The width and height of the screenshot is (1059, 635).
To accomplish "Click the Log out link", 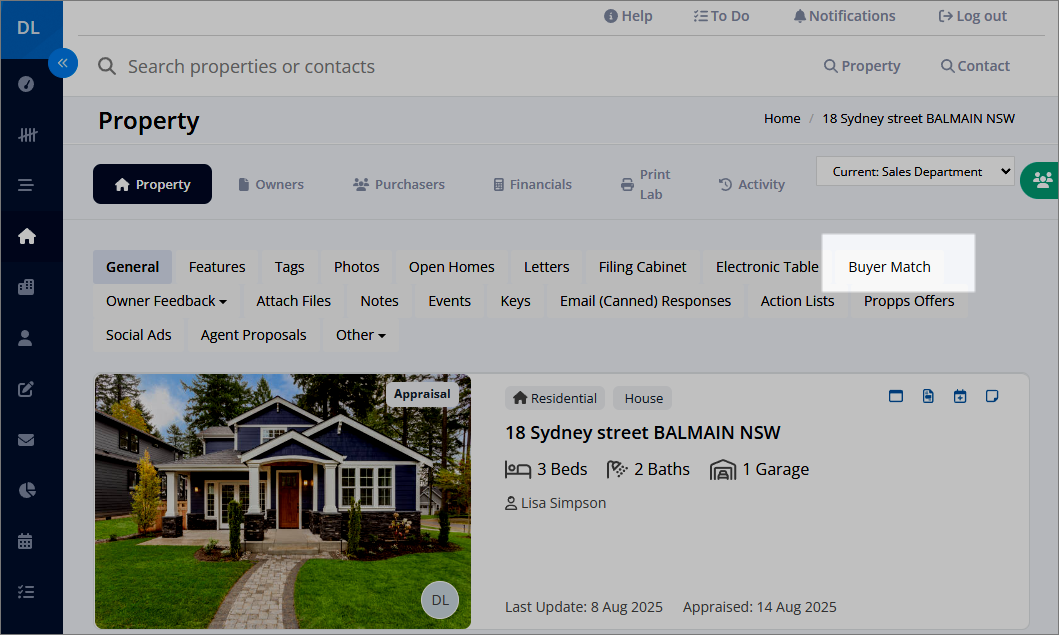I will point(972,15).
